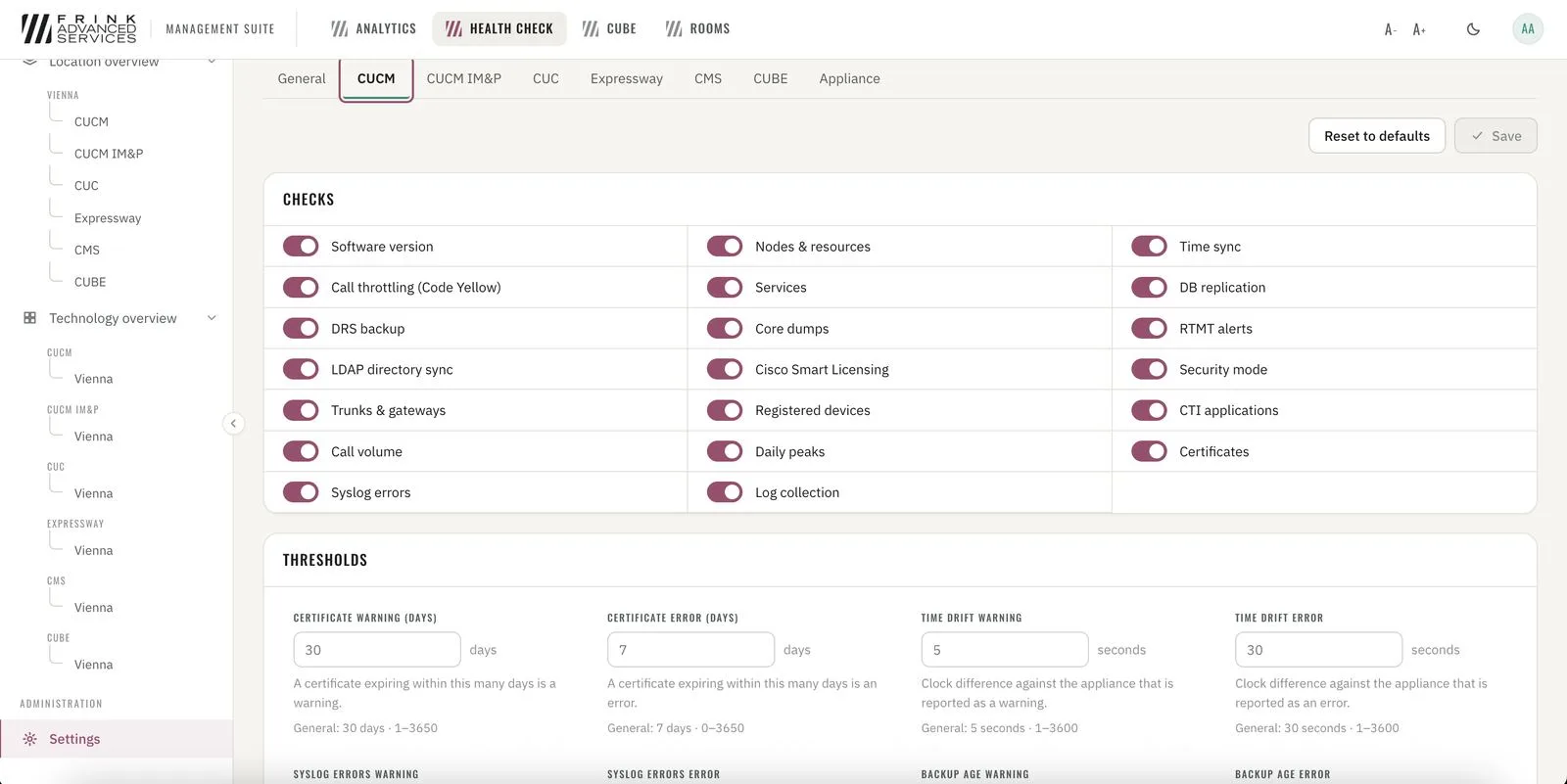Click the Settings gear icon in sidebar
This screenshot has height=784, width=1567.
coord(30,739)
